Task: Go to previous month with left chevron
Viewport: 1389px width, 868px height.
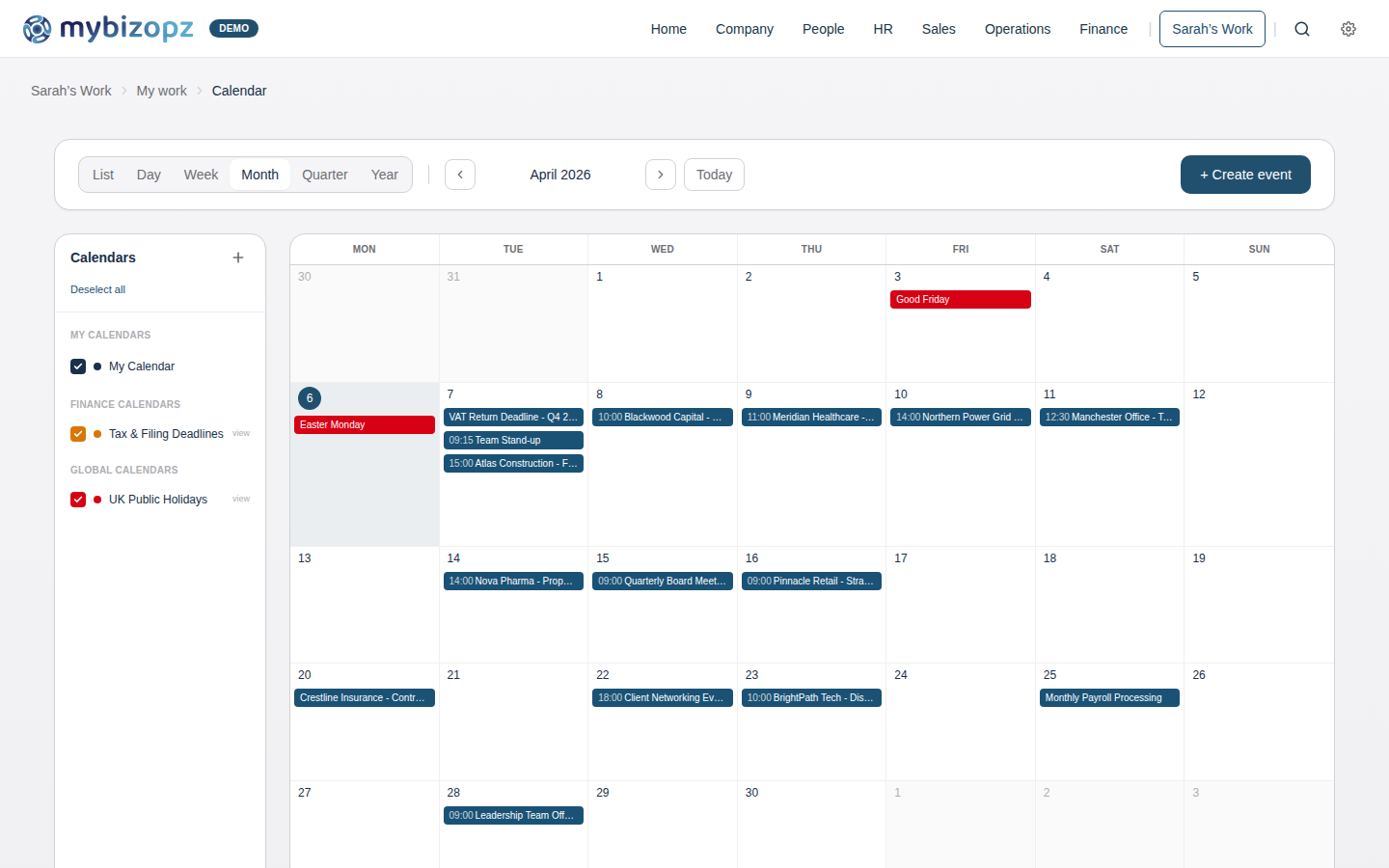Action: click(460, 175)
